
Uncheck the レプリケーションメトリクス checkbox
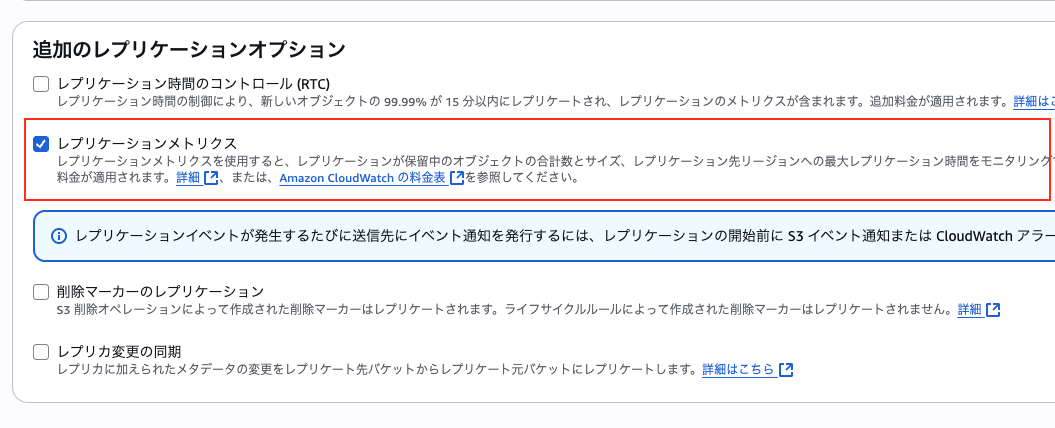(x=41, y=144)
